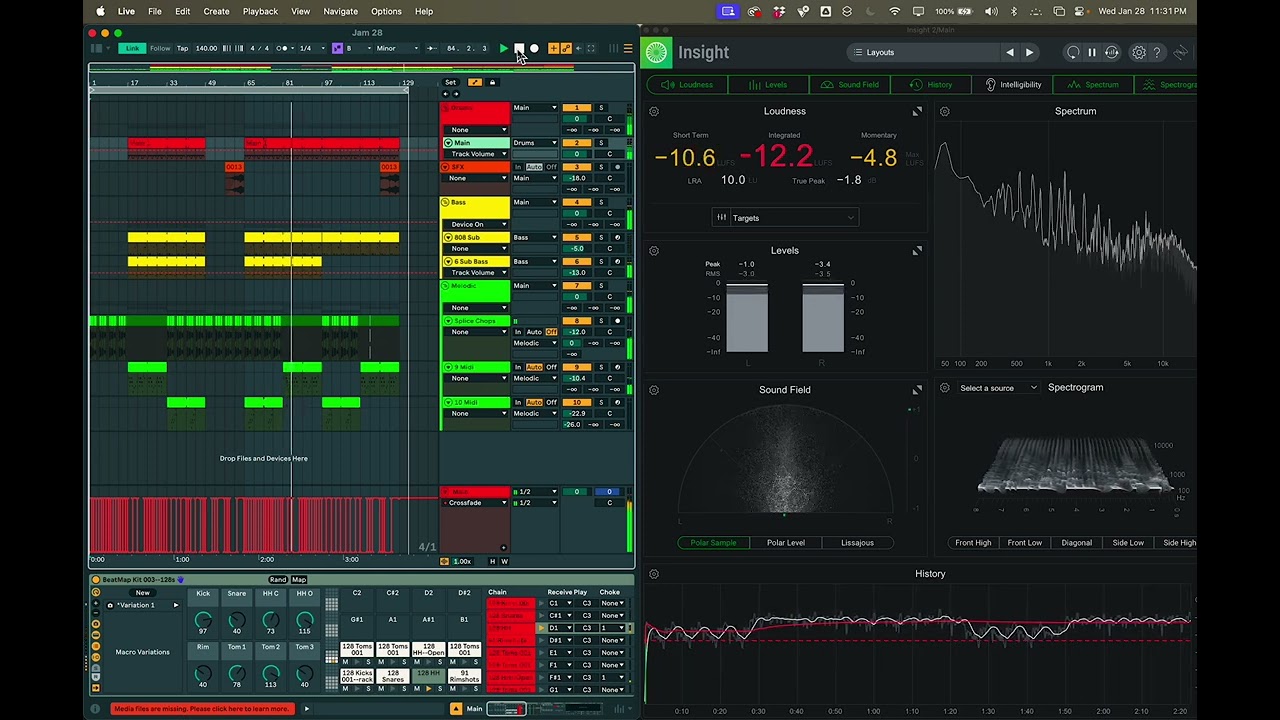The image size is (1280, 720).
Task: Open the Live application menu
Action: [x=126, y=11]
